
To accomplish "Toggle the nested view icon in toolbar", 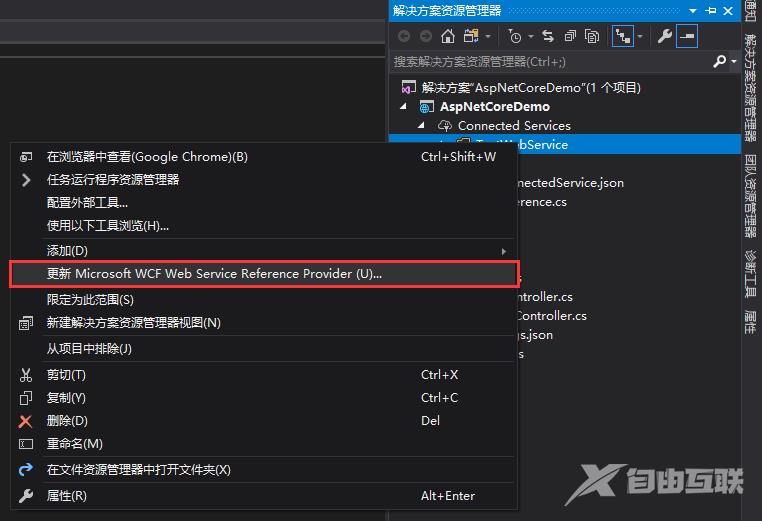I will coord(623,36).
